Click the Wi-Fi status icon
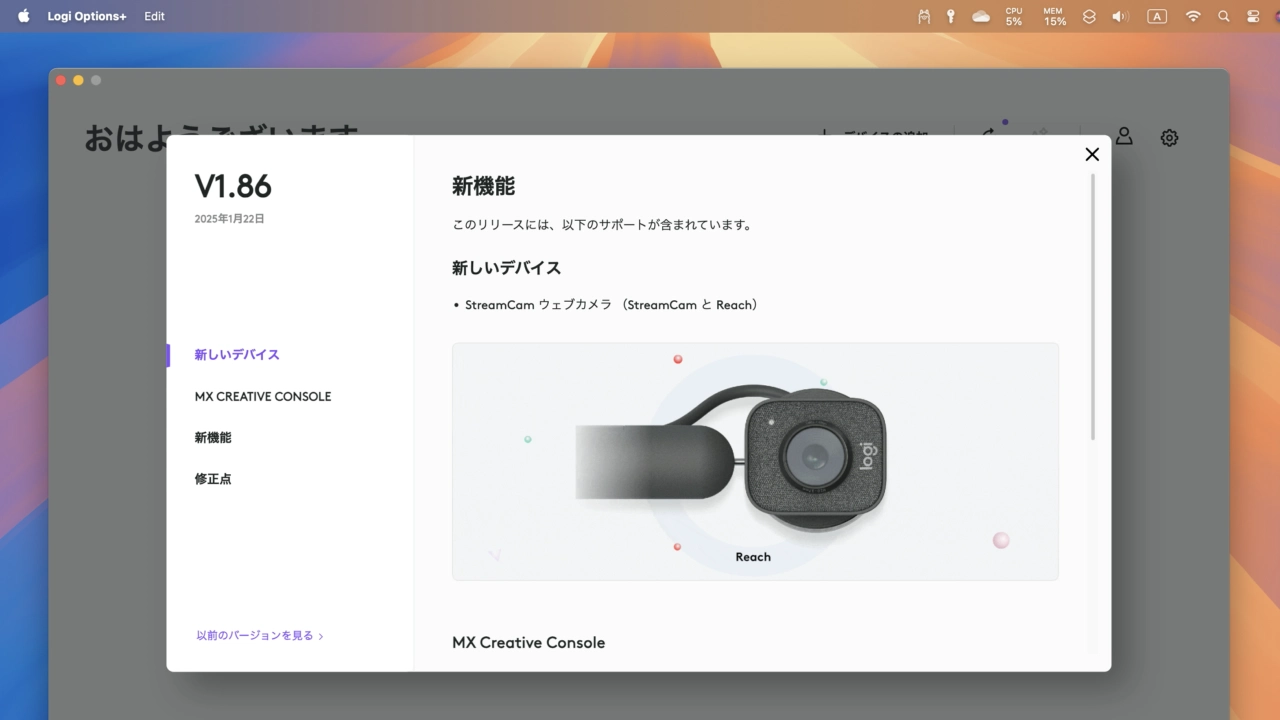The height and width of the screenshot is (720, 1280). coord(1193,16)
